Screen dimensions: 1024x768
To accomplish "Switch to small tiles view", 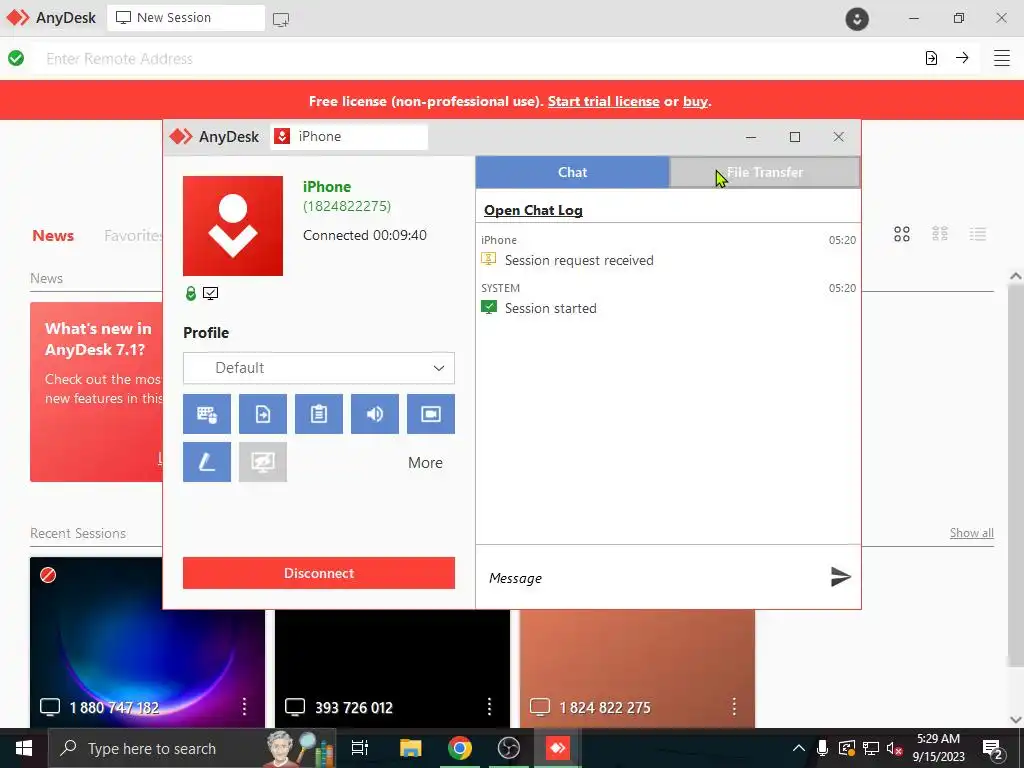I will coord(940,234).
